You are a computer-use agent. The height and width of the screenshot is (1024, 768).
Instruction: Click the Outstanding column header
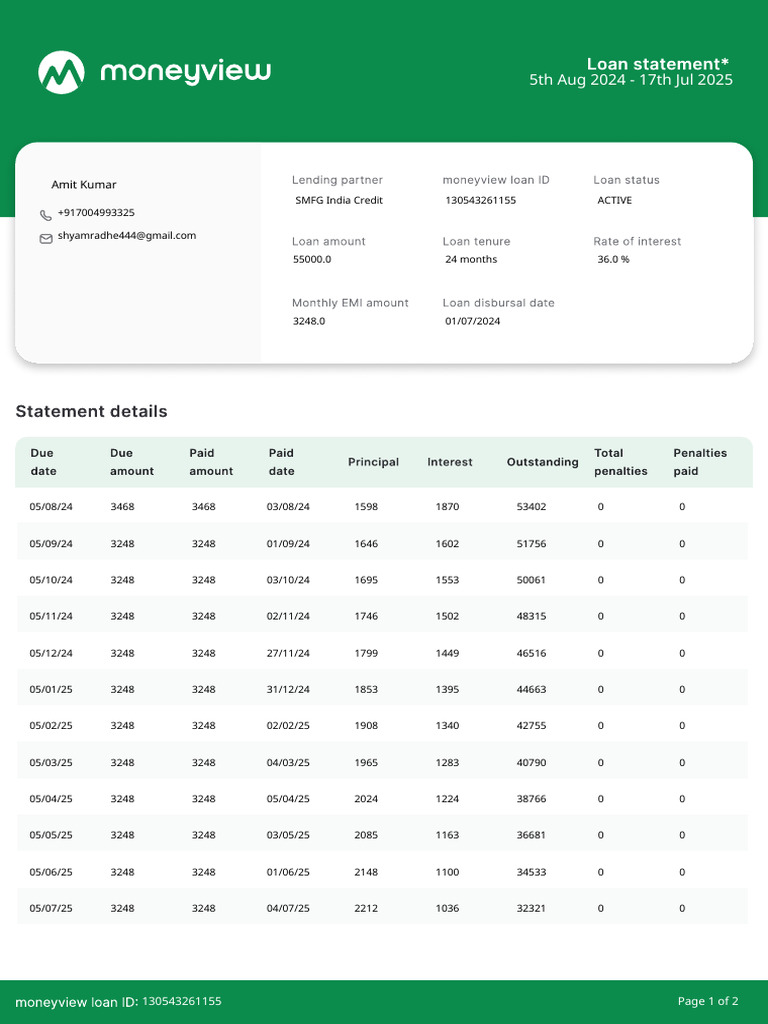click(543, 462)
